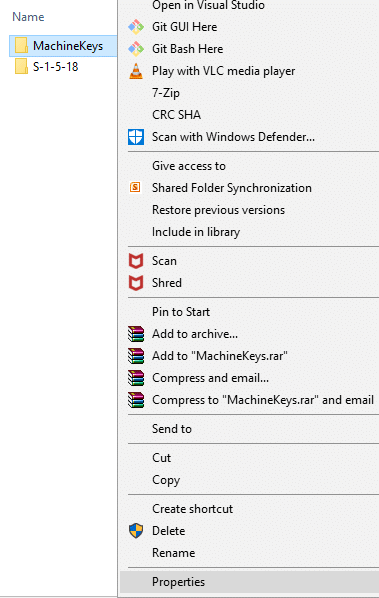Click the S-1-5-18 folder icon
This screenshot has height=598, width=379.
[x=21, y=66]
